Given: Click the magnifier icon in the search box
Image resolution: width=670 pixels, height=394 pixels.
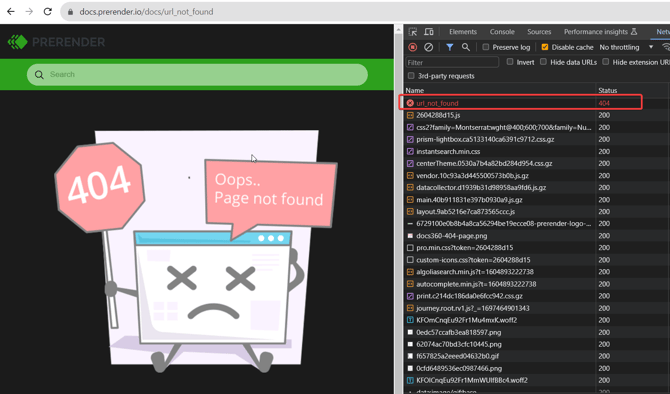Looking at the screenshot, I should [x=39, y=75].
